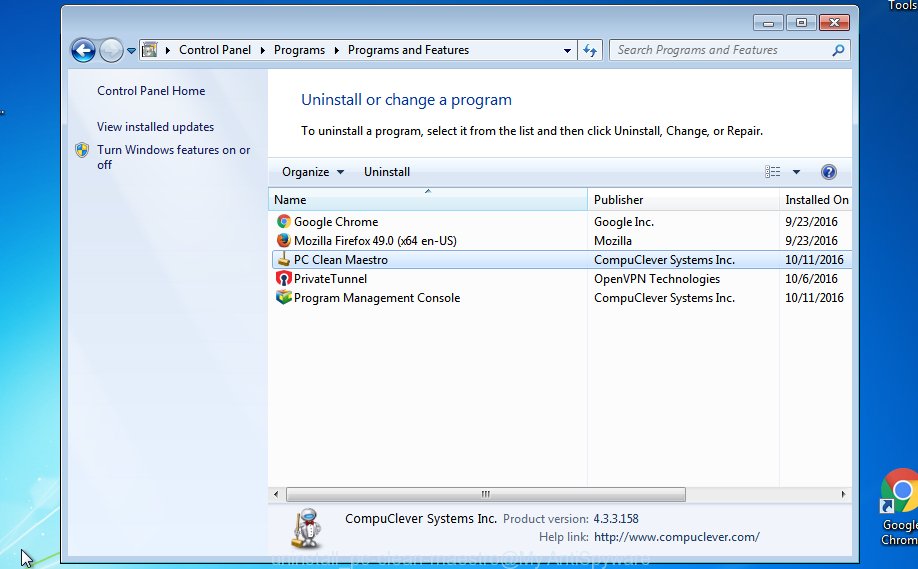Click the Forward navigation arrow button

(111, 50)
